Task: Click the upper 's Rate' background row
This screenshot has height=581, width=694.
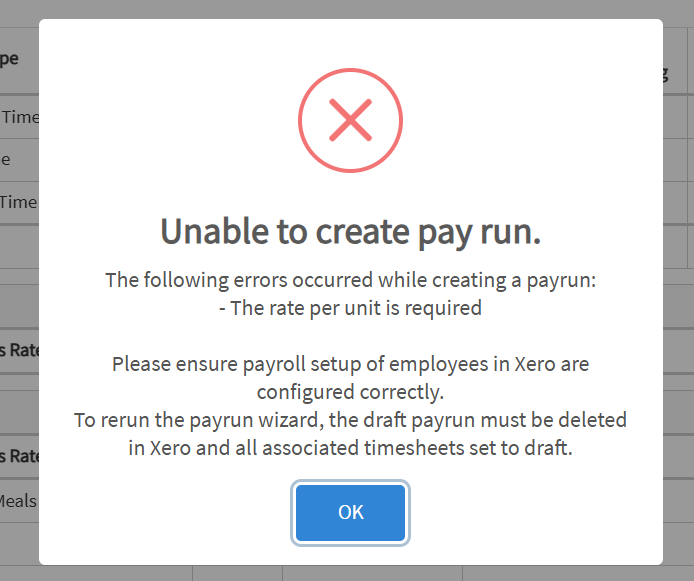Action: coord(19,350)
